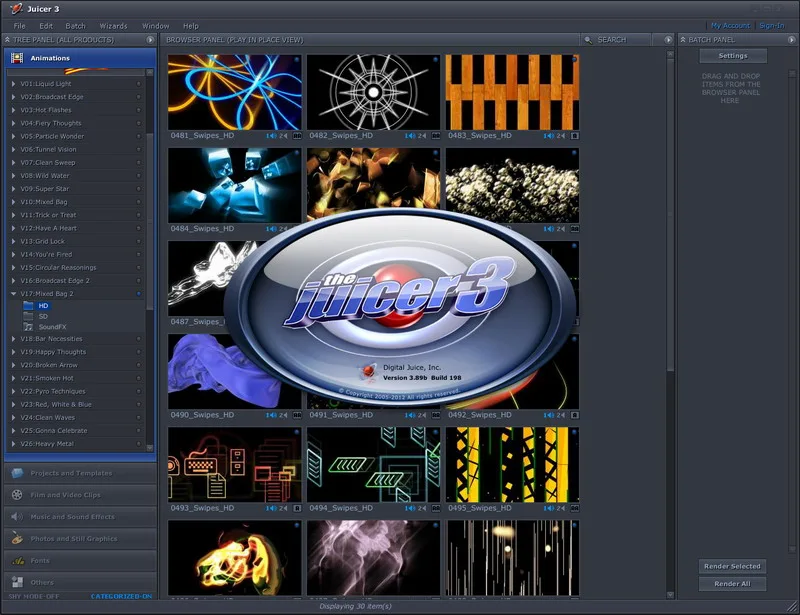Expand the V05:Particle Wonder tree node

pos(13,136)
